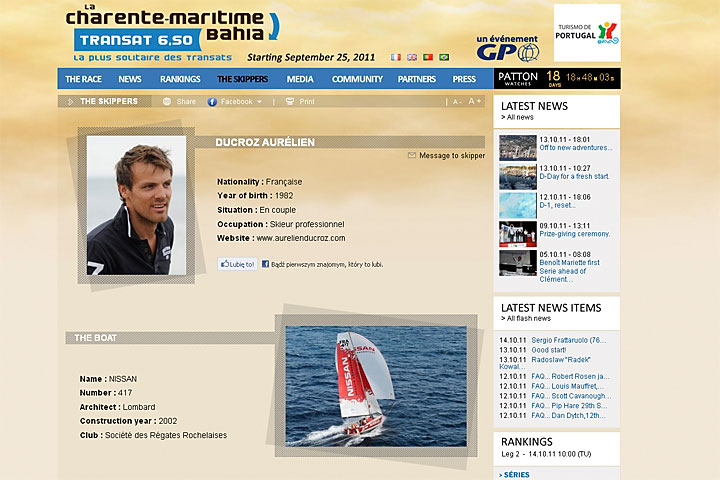Read 'D-1, reset...' headline

click(x=557, y=205)
